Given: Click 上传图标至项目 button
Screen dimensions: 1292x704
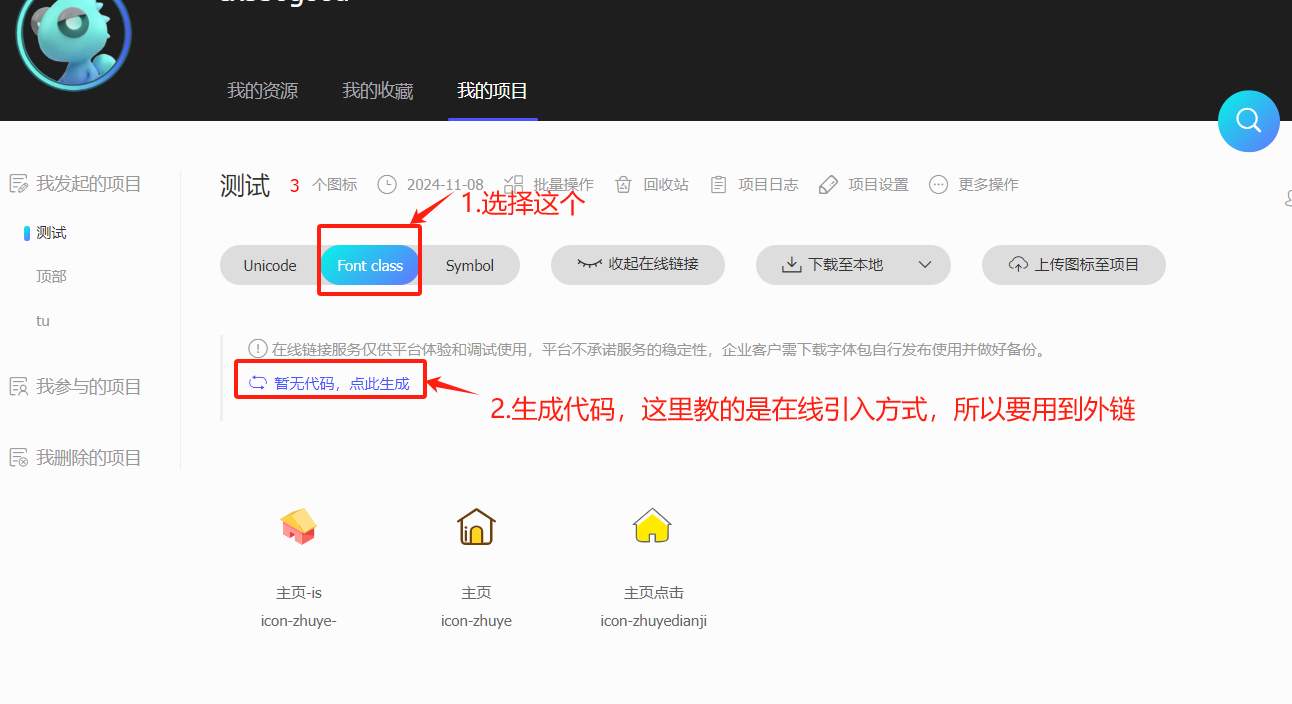Looking at the screenshot, I should (x=1074, y=265).
